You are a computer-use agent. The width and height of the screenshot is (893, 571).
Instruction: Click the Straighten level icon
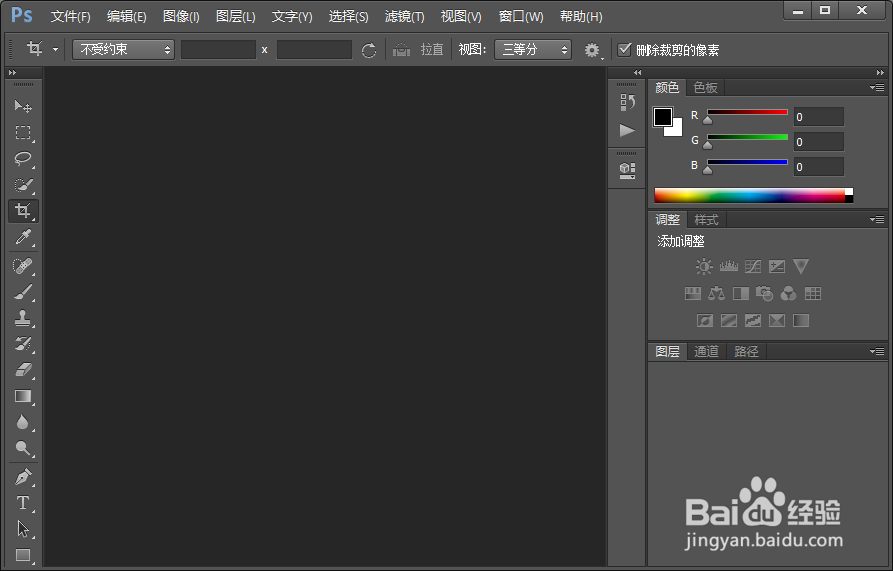[402, 50]
